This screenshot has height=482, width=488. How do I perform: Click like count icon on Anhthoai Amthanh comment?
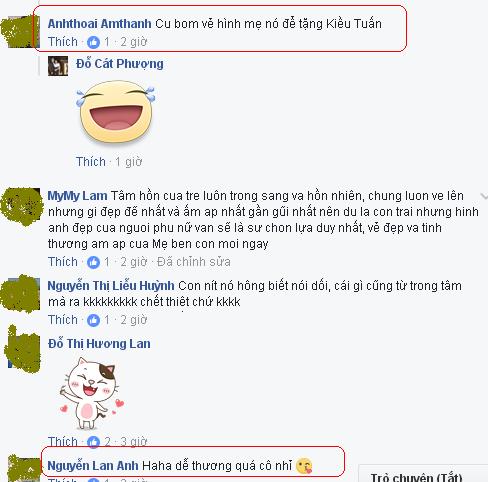pos(93,42)
